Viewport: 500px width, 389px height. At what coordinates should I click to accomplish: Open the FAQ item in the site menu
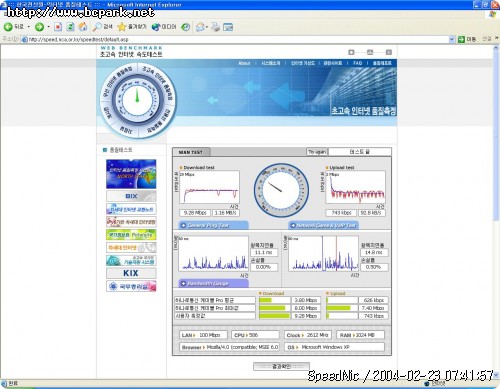coord(357,63)
